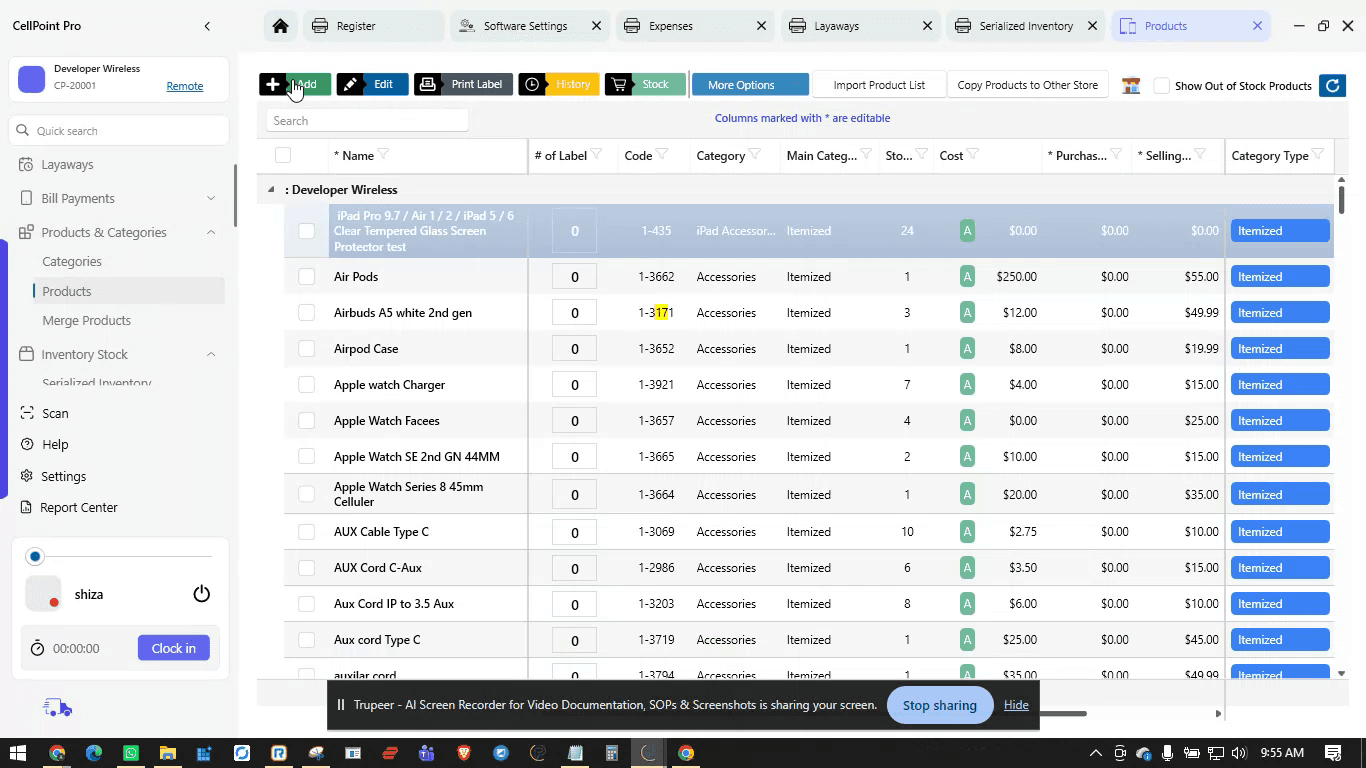The image size is (1366, 768).
Task: Open Print Label from the toolbar
Action: click(464, 85)
